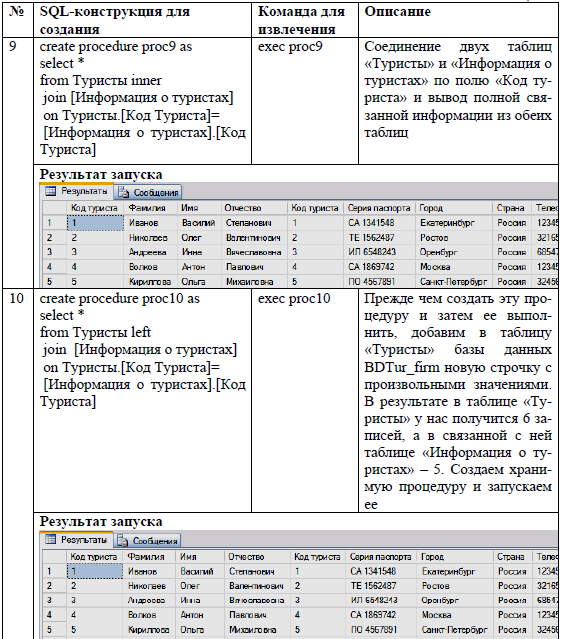Click Город column header in proc10 grid

coord(455,557)
